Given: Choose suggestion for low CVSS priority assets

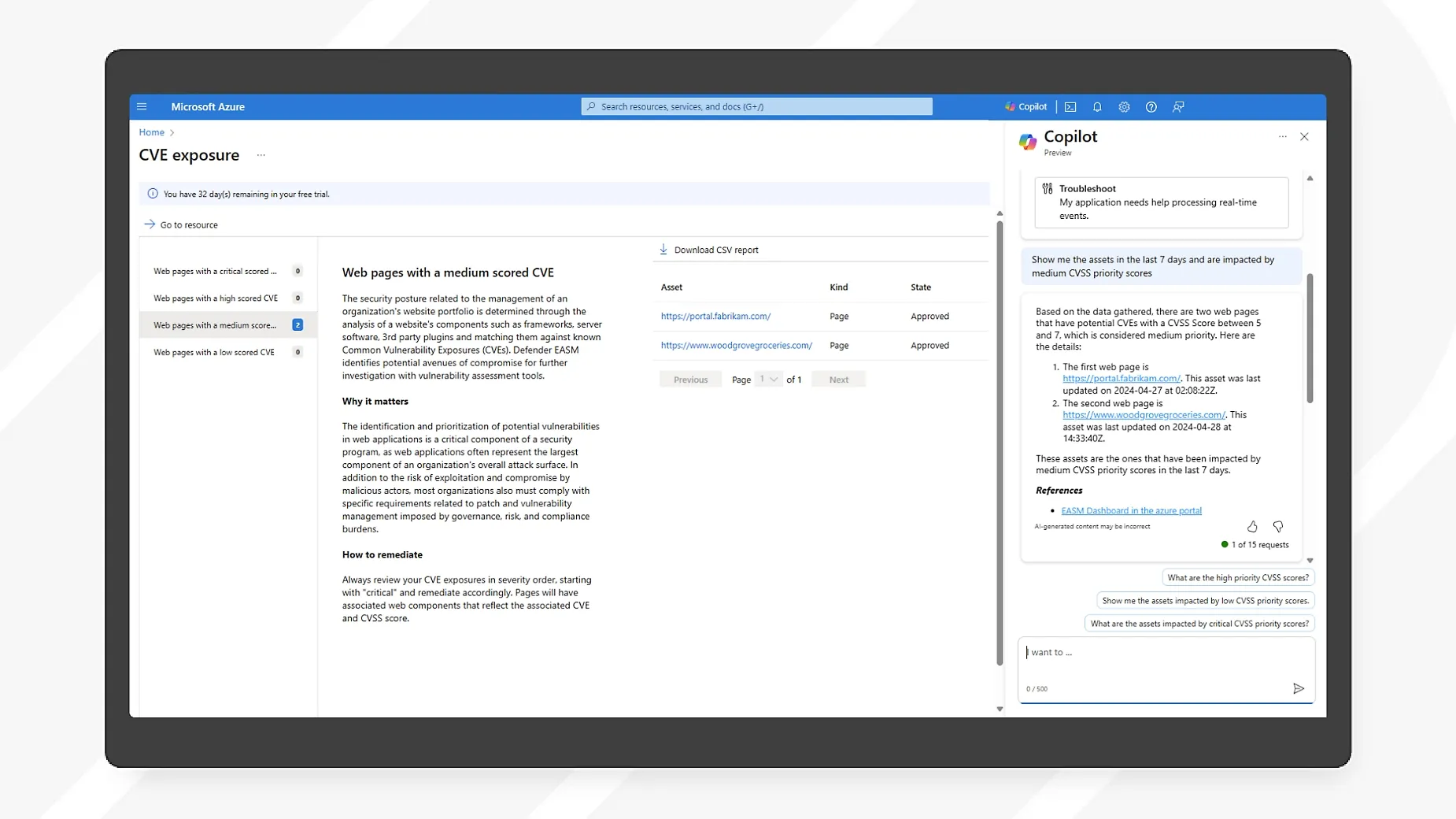Looking at the screenshot, I should [x=1205, y=600].
